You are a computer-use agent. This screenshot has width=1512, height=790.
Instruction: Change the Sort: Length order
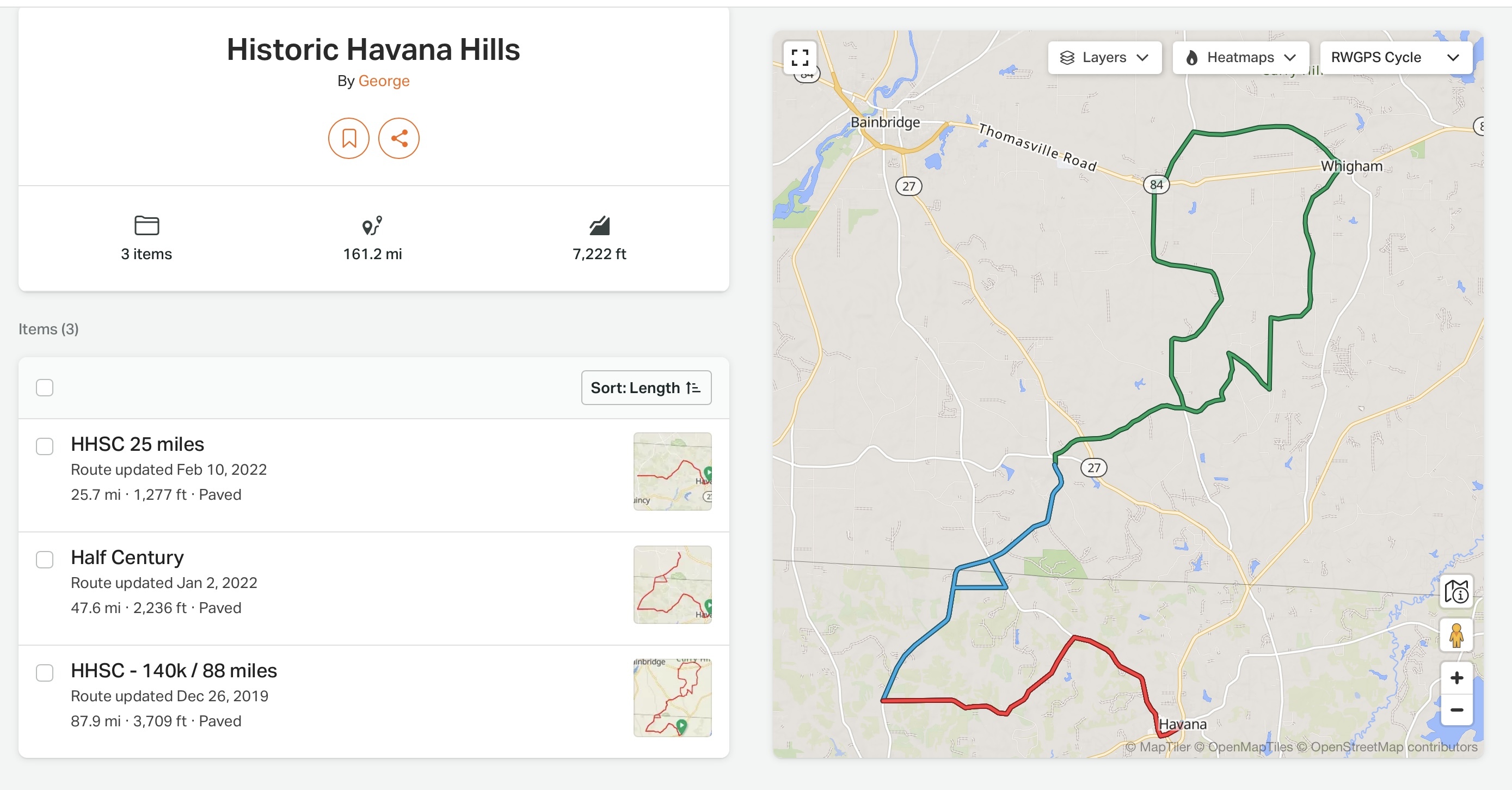point(646,388)
